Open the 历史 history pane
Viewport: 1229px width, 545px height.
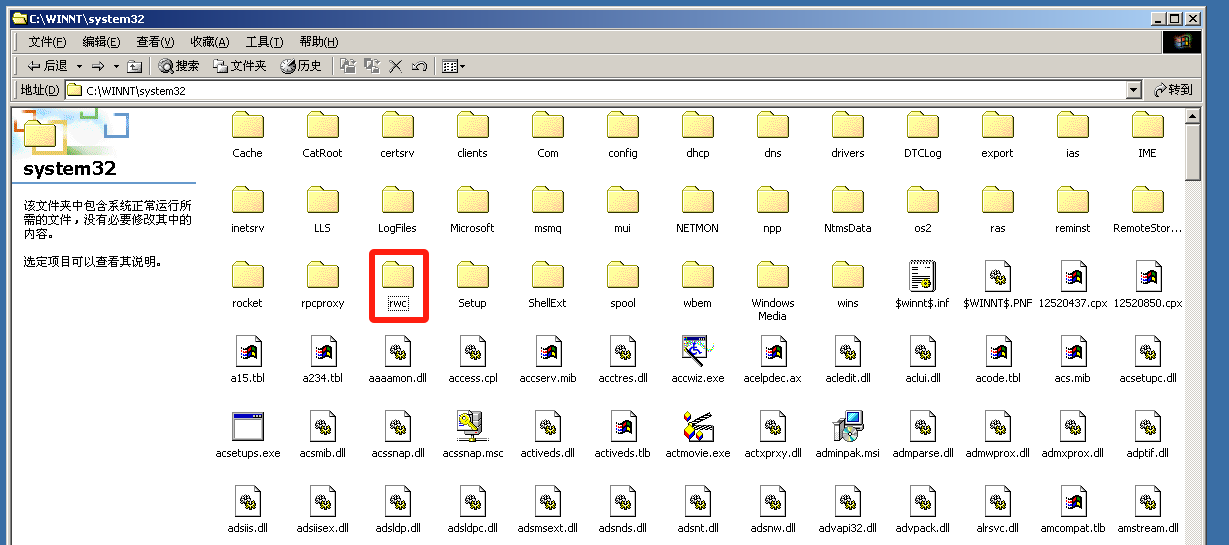pos(301,66)
